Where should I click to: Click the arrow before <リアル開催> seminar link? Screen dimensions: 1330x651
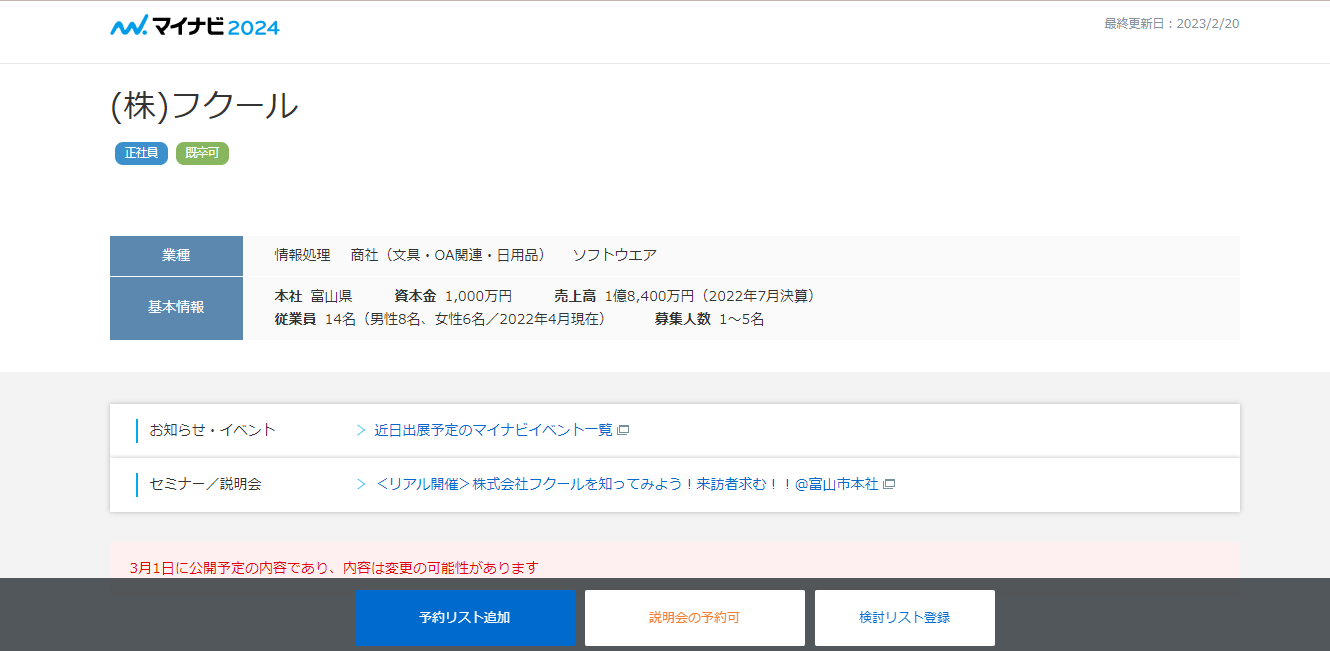[361, 484]
